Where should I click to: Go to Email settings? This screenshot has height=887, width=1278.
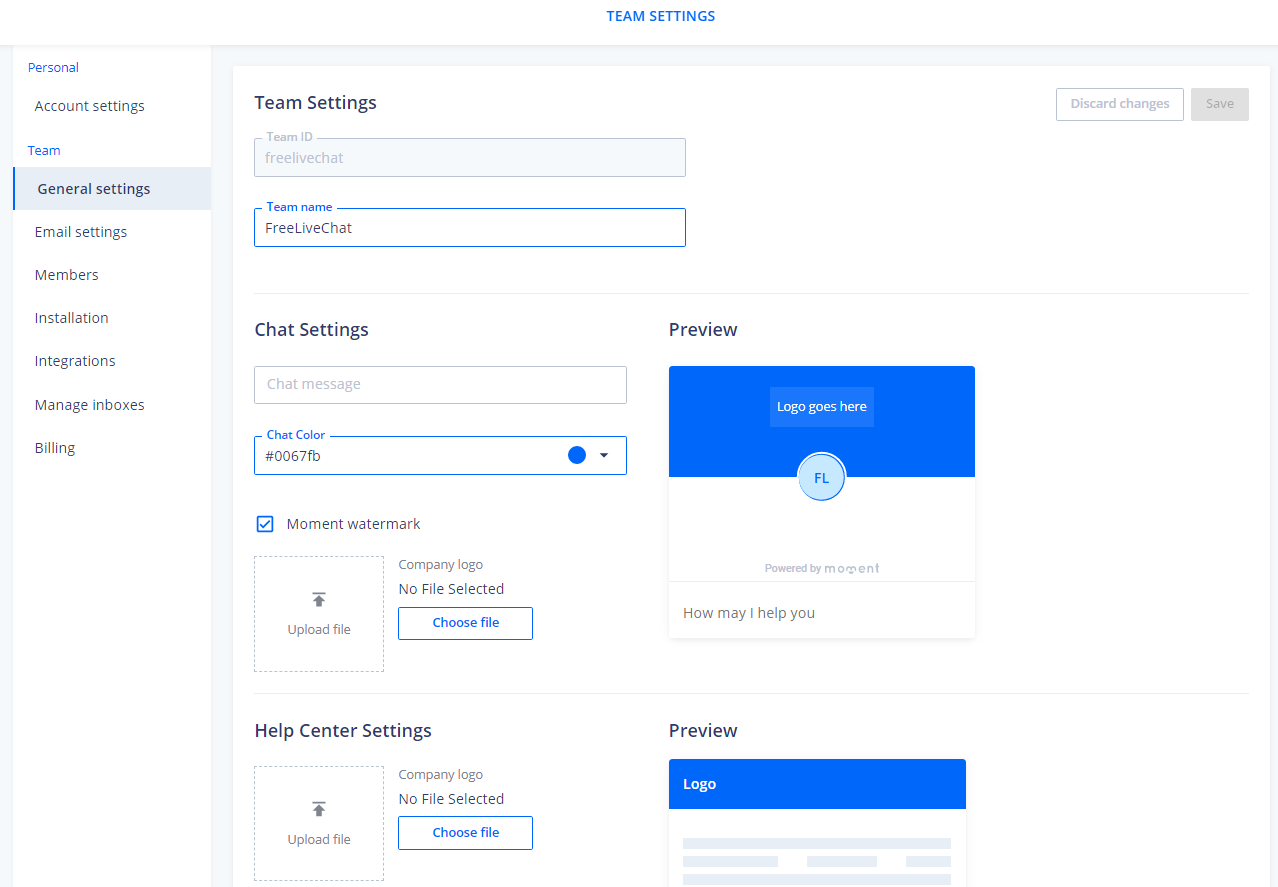[81, 232]
